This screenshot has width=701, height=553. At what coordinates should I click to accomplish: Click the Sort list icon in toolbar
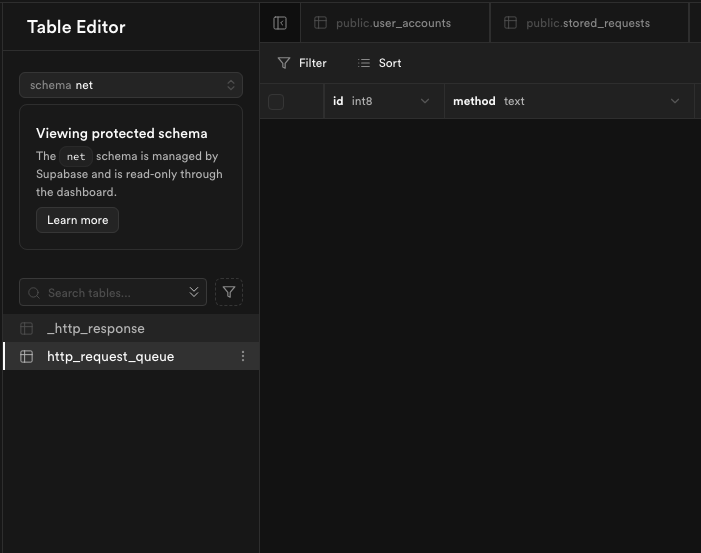(x=363, y=63)
